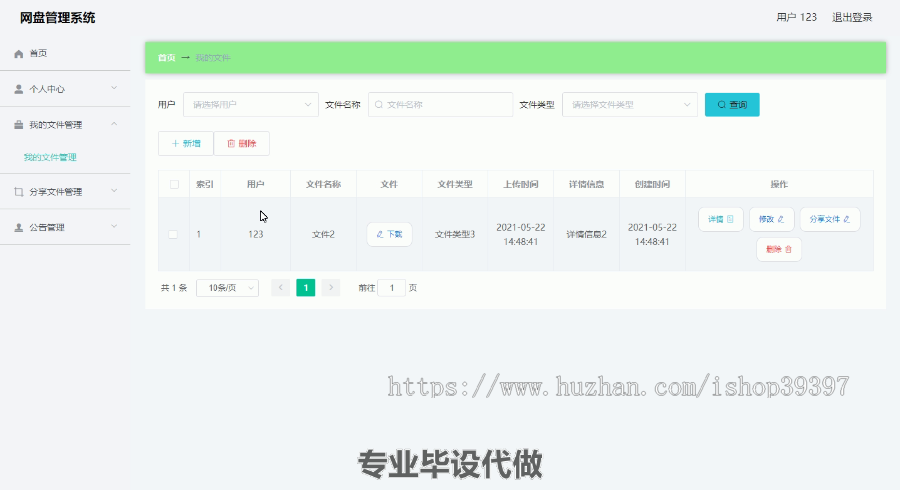
Task: Open the 10条/页 page size dropdown
Action: pyautogui.click(x=227, y=287)
